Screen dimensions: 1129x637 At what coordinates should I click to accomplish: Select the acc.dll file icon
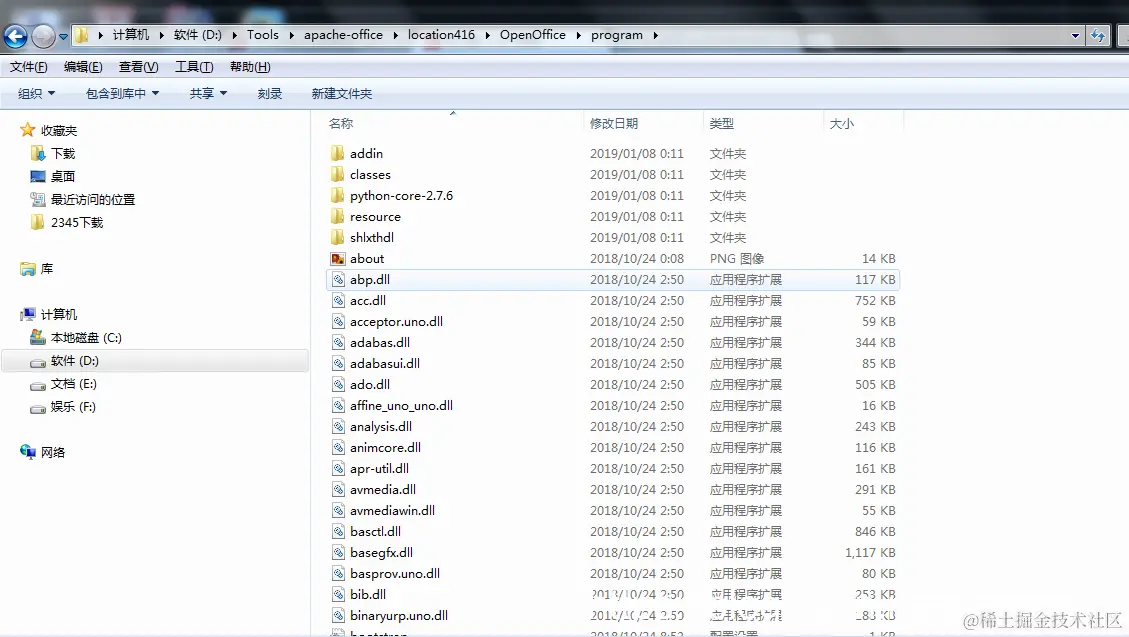pyautogui.click(x=338, y=300)
